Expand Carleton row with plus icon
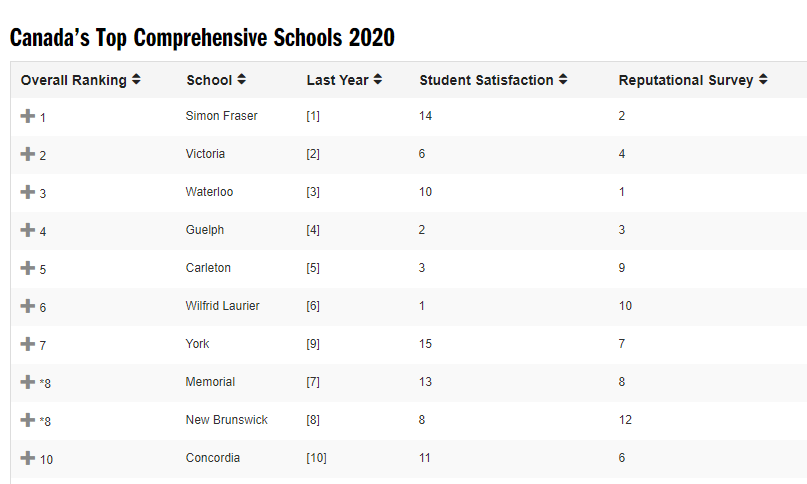 pos(28,268)
